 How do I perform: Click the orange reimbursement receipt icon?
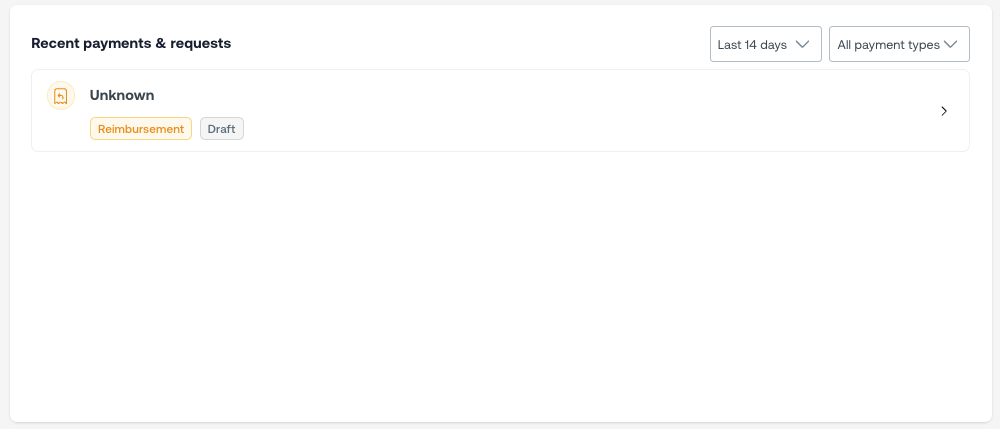pos(61,96)
